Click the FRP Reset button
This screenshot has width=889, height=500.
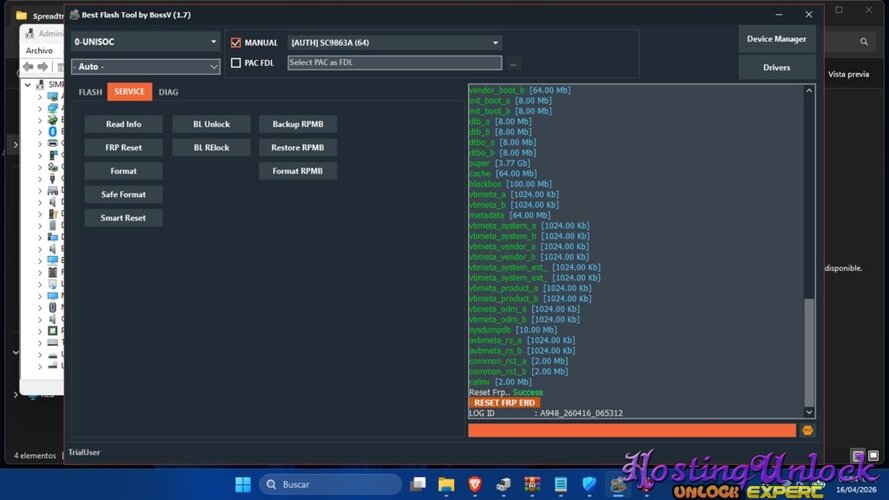(x=124, y=147)
